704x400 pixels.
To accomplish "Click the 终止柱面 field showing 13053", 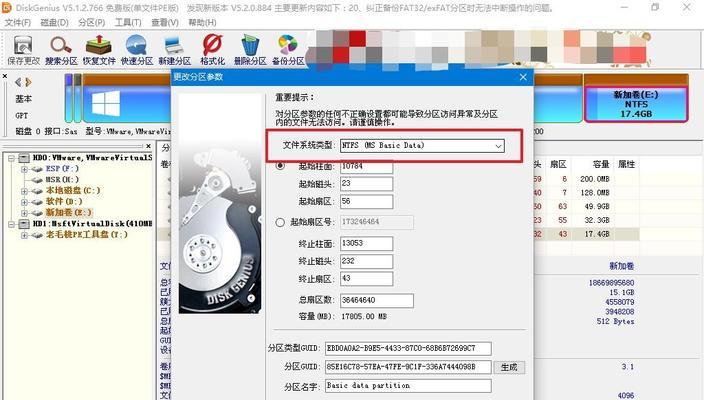I will click(x=366, y=243).
